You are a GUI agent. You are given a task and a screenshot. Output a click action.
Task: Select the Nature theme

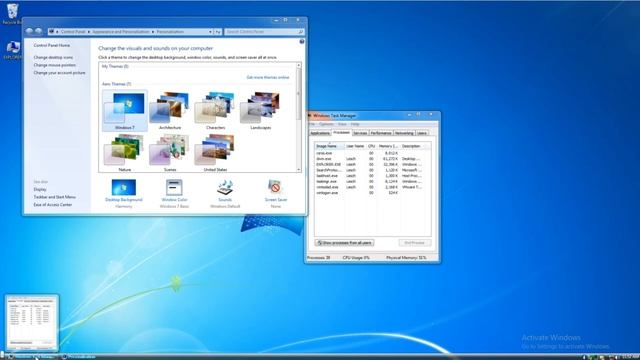click(x=124, y=152)
